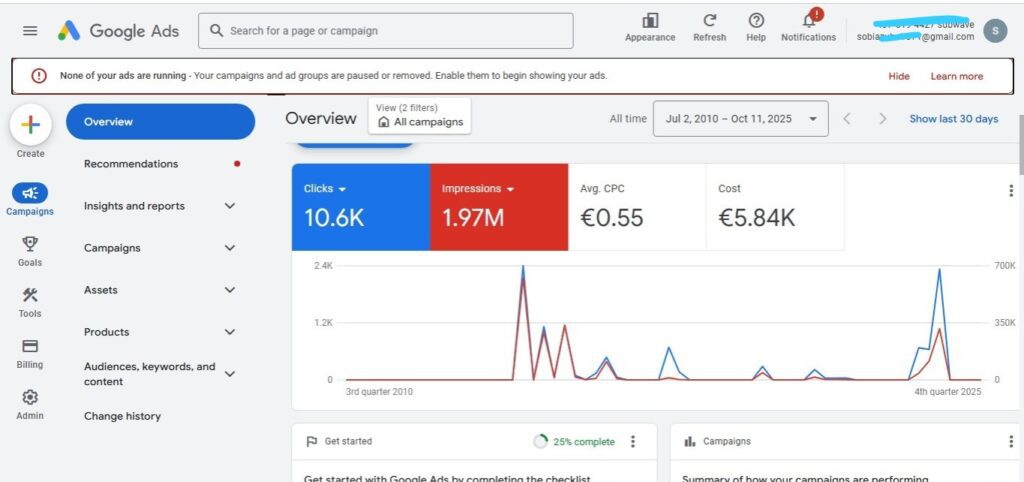Open the account avatar S
The height and width of the screenshot is (482, 1024).
995,31
